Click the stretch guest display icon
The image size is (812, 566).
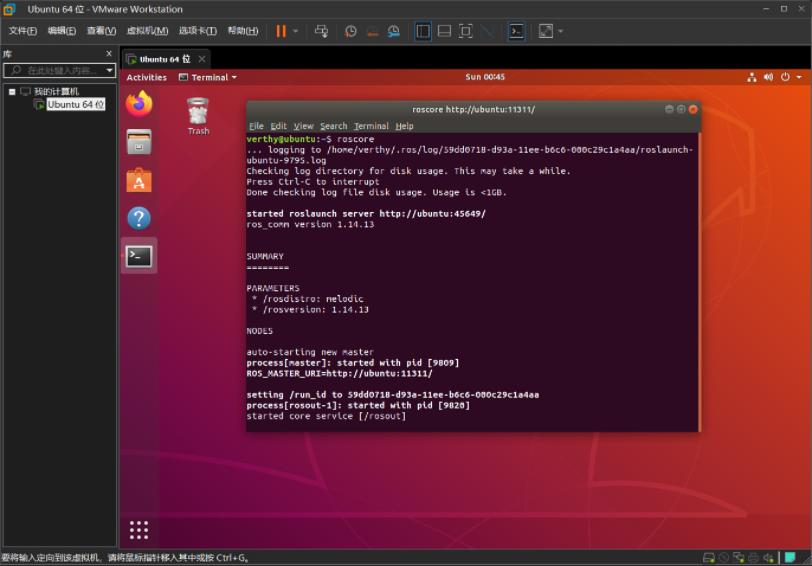click(546, 31)
